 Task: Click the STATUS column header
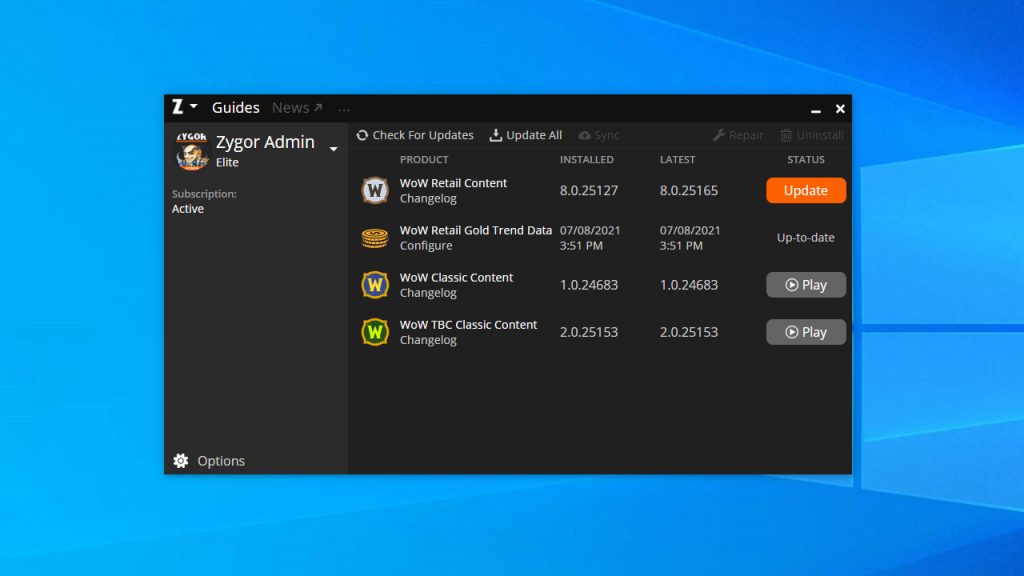806,159
